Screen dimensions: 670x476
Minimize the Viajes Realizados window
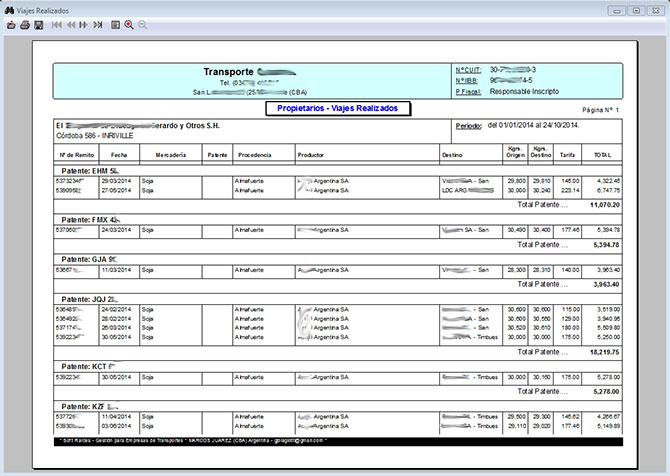pyautogui.click(x=617, y=9)
